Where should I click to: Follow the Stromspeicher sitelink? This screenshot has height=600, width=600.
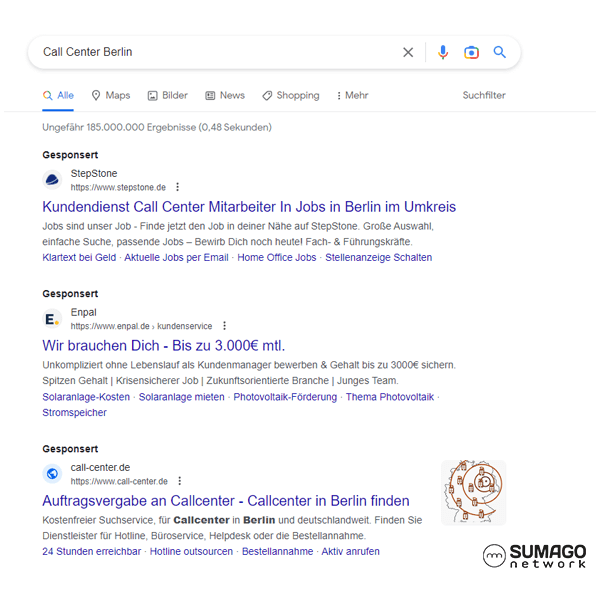click(x=75, y=412)
